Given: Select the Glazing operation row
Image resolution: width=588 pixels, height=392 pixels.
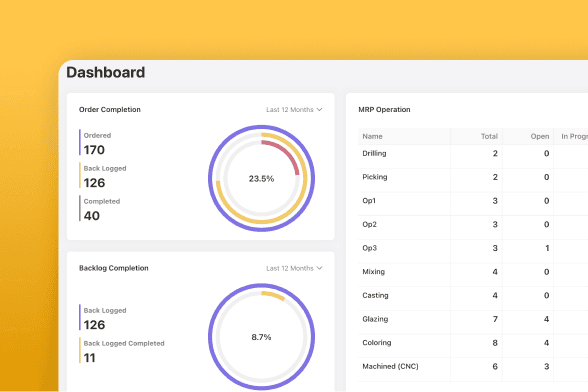Looking at the screenshot, I should [473, 319].
